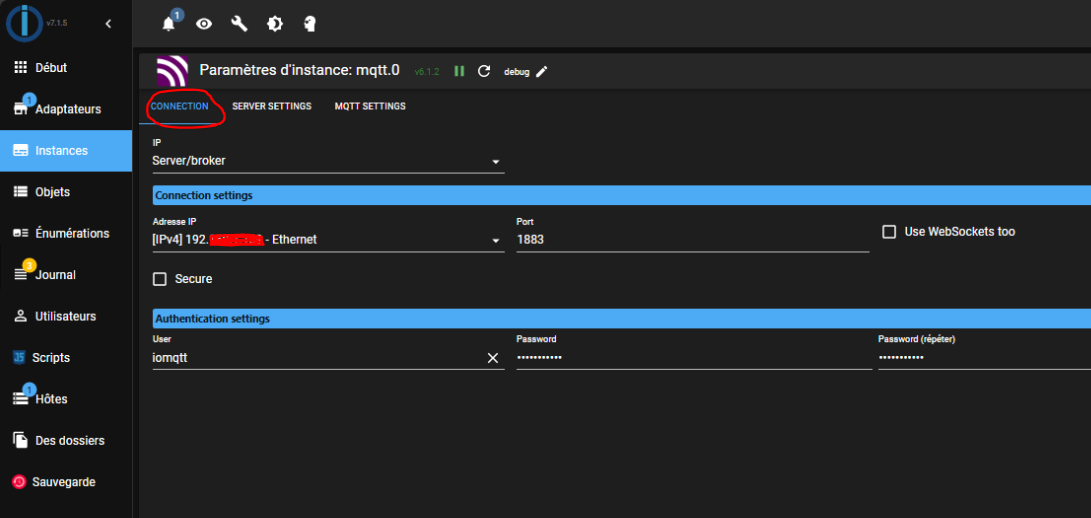
Task: Enable the Secure checkbox
Action: [160, 279]
